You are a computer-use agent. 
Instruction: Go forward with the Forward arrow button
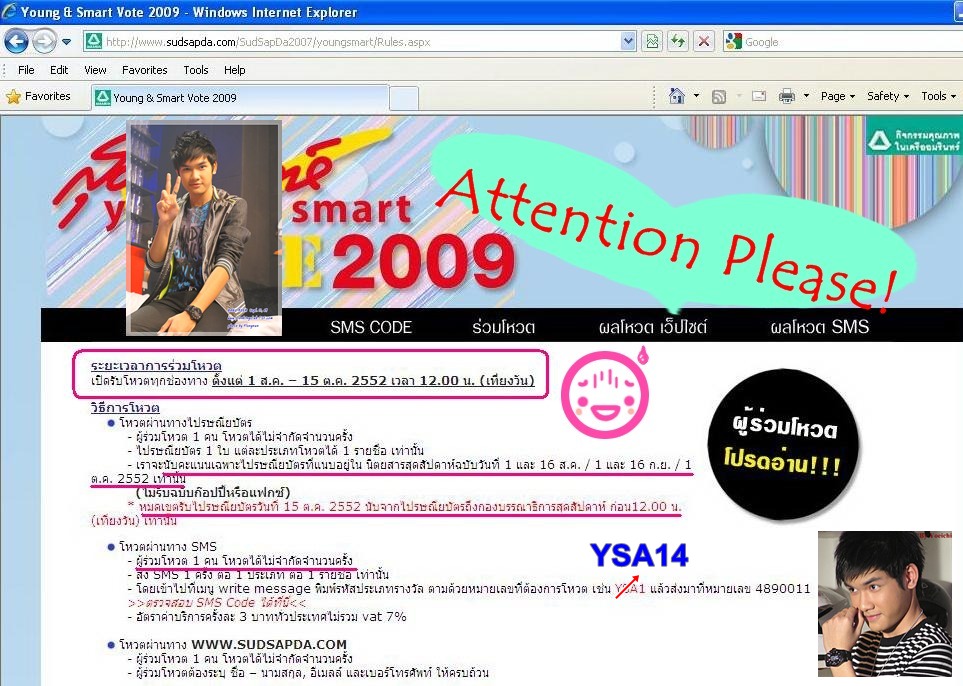pos(44,42)
